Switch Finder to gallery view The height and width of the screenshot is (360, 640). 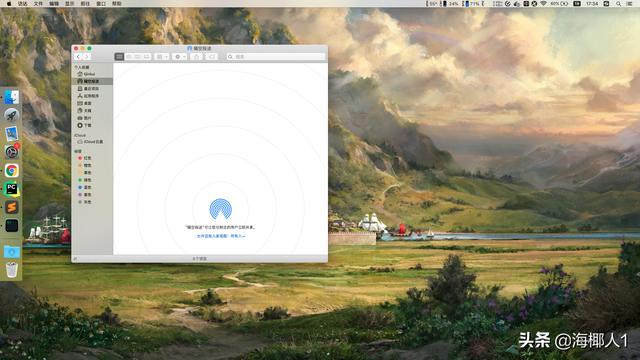pyautogui.click(x=147, y=57)
